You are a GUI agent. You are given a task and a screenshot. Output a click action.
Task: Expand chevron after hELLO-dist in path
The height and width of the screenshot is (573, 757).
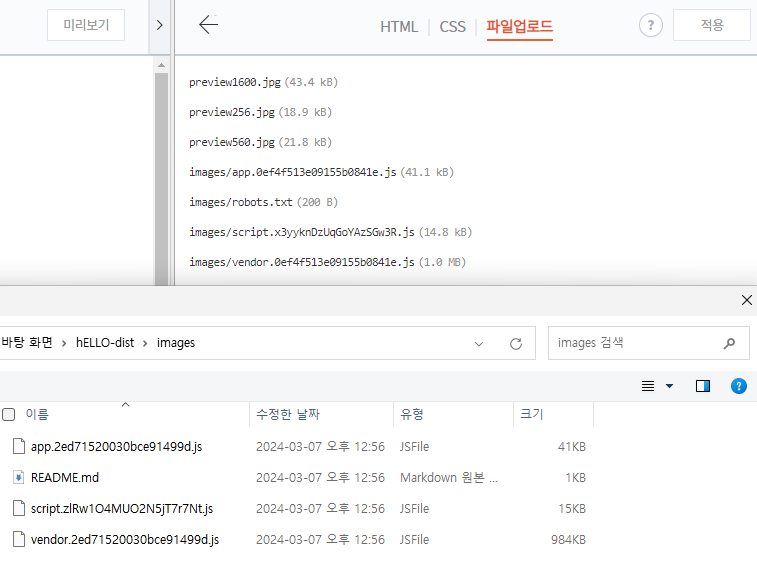(145, 343)
